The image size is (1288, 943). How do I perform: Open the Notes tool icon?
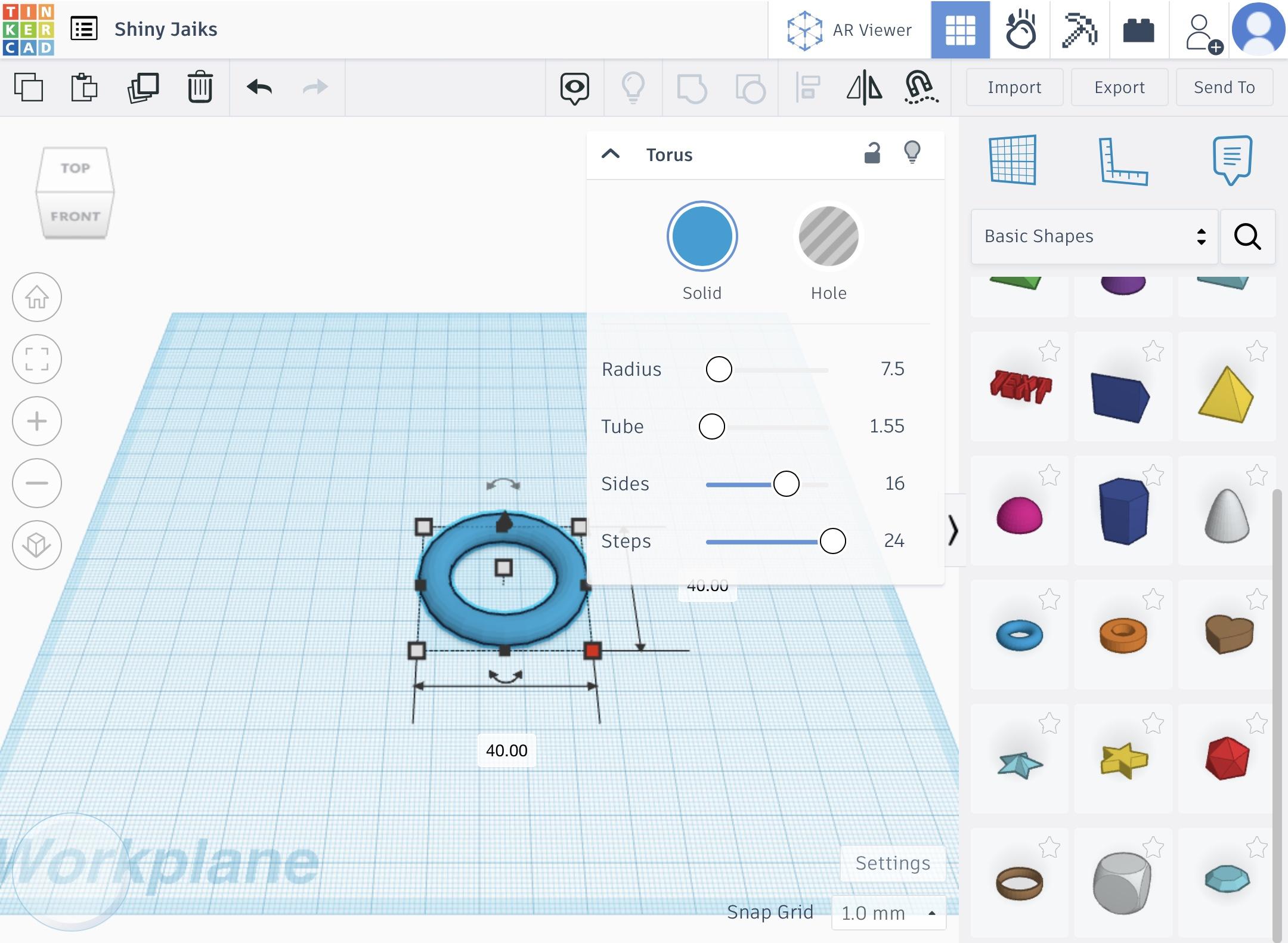coord(1232,160)
